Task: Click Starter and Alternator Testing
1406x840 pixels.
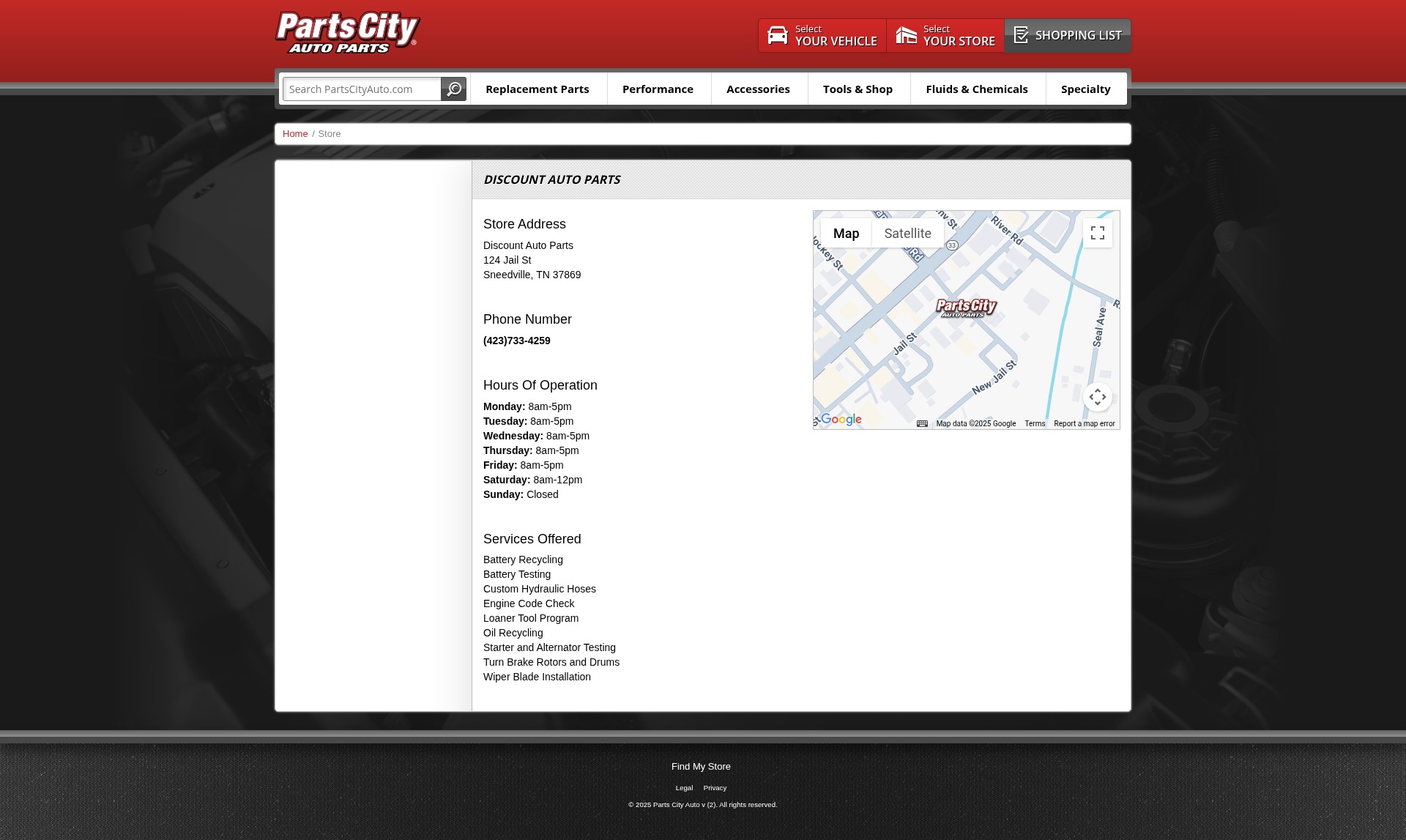Action: coord(549,647)
